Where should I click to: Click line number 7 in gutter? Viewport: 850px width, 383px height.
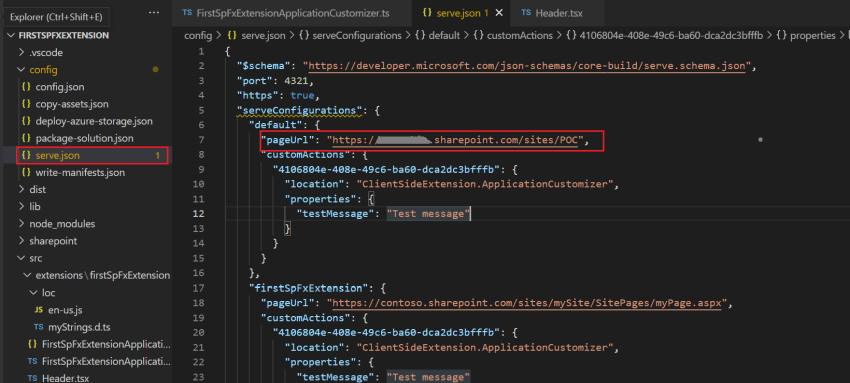pyautogui.click(x=202, y=140)
